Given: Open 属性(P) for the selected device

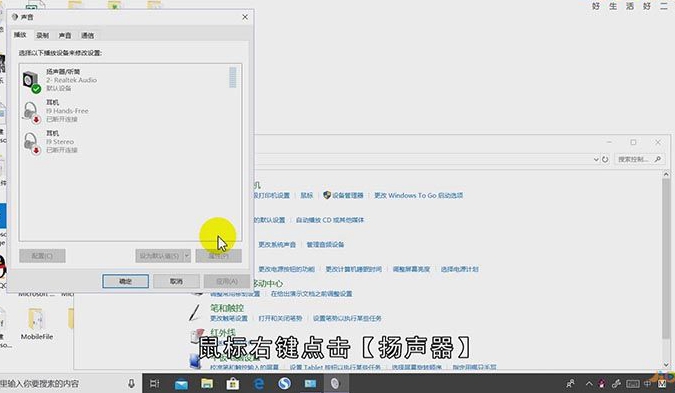Looking at the screenshot, I should (219, 256).
